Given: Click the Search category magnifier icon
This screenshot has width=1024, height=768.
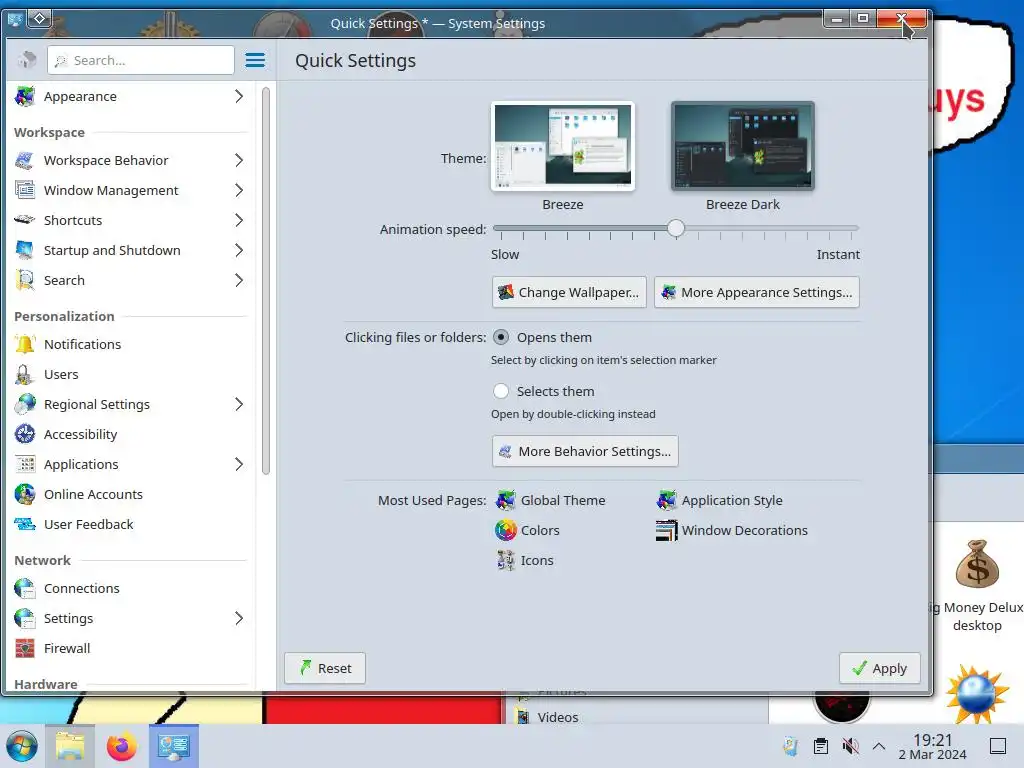Looking at the screenshot, I should point(25,280).
